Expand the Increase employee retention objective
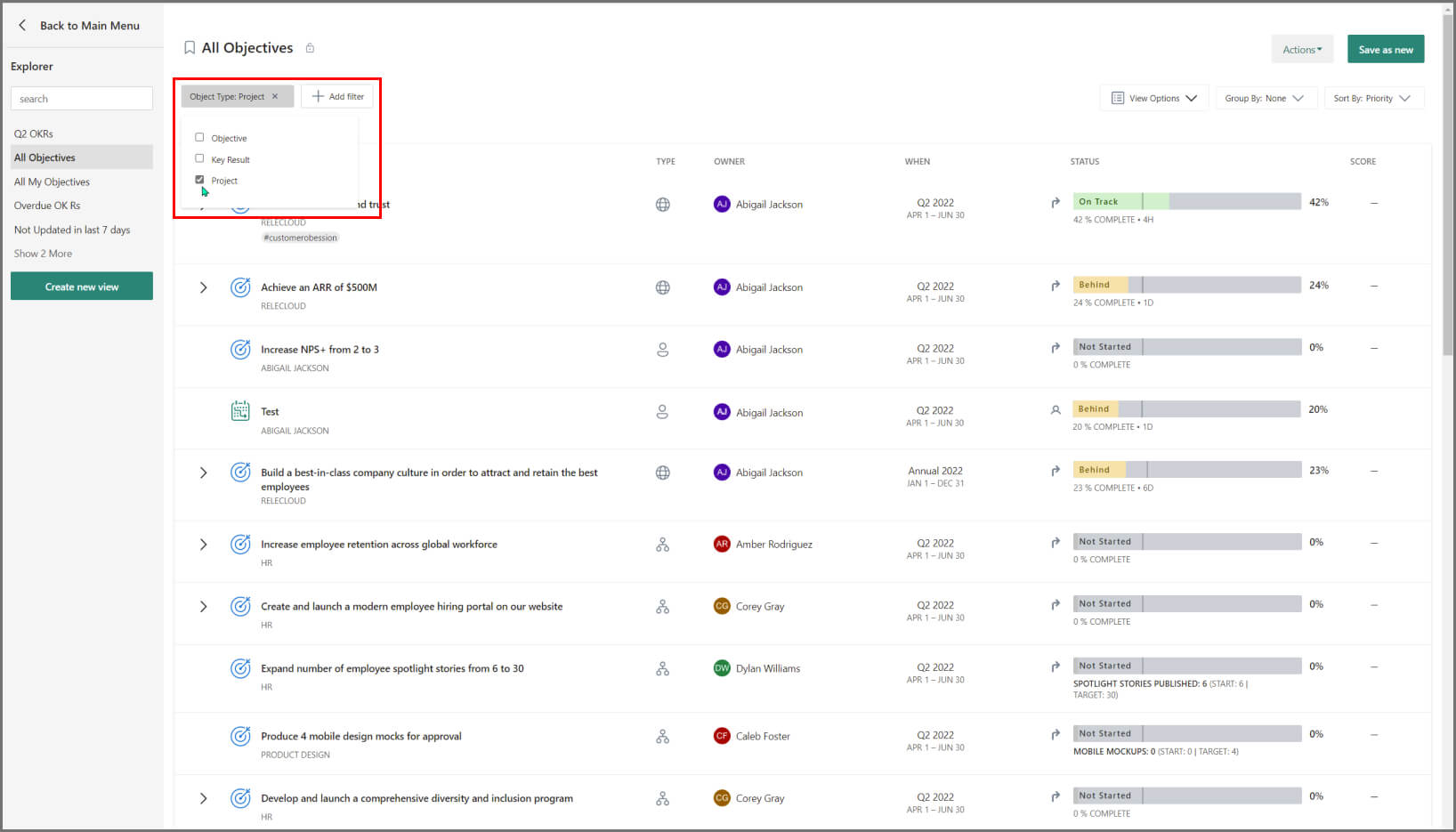 (x=203, y=545)
